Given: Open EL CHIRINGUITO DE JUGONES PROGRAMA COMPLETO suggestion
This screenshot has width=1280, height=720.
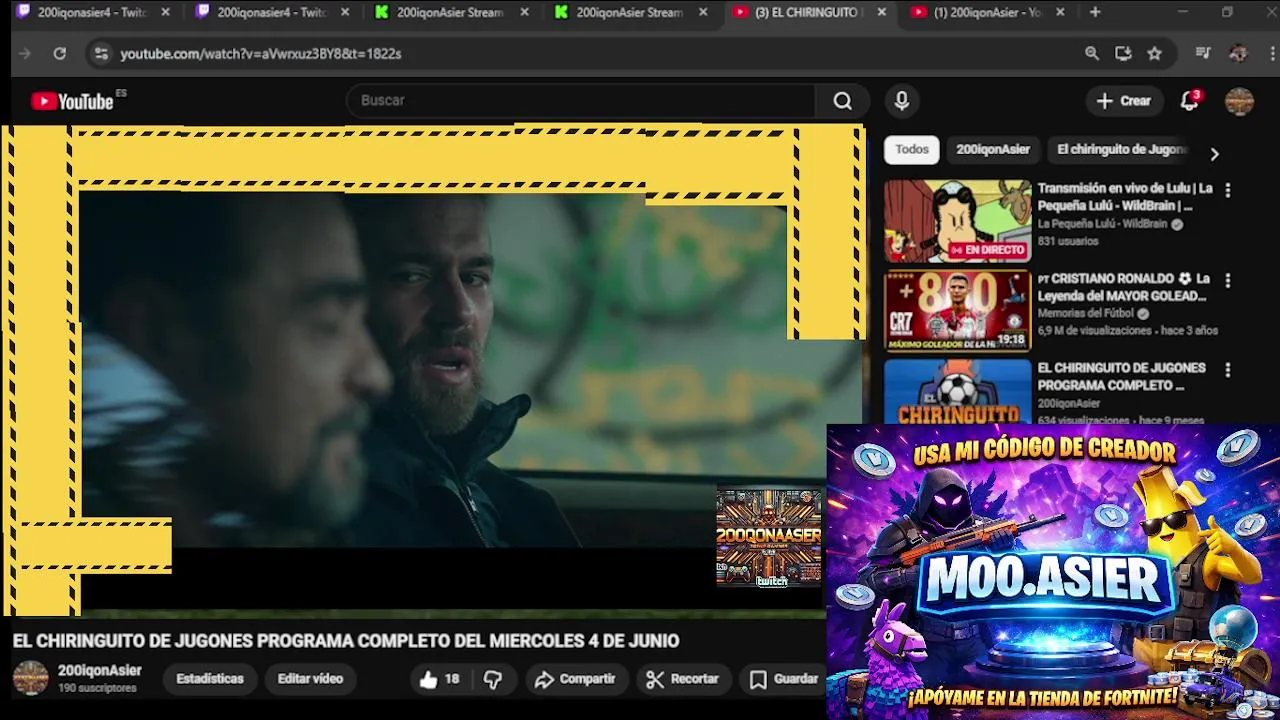Looking at the screenshot, I should [x=1122, y=376].
